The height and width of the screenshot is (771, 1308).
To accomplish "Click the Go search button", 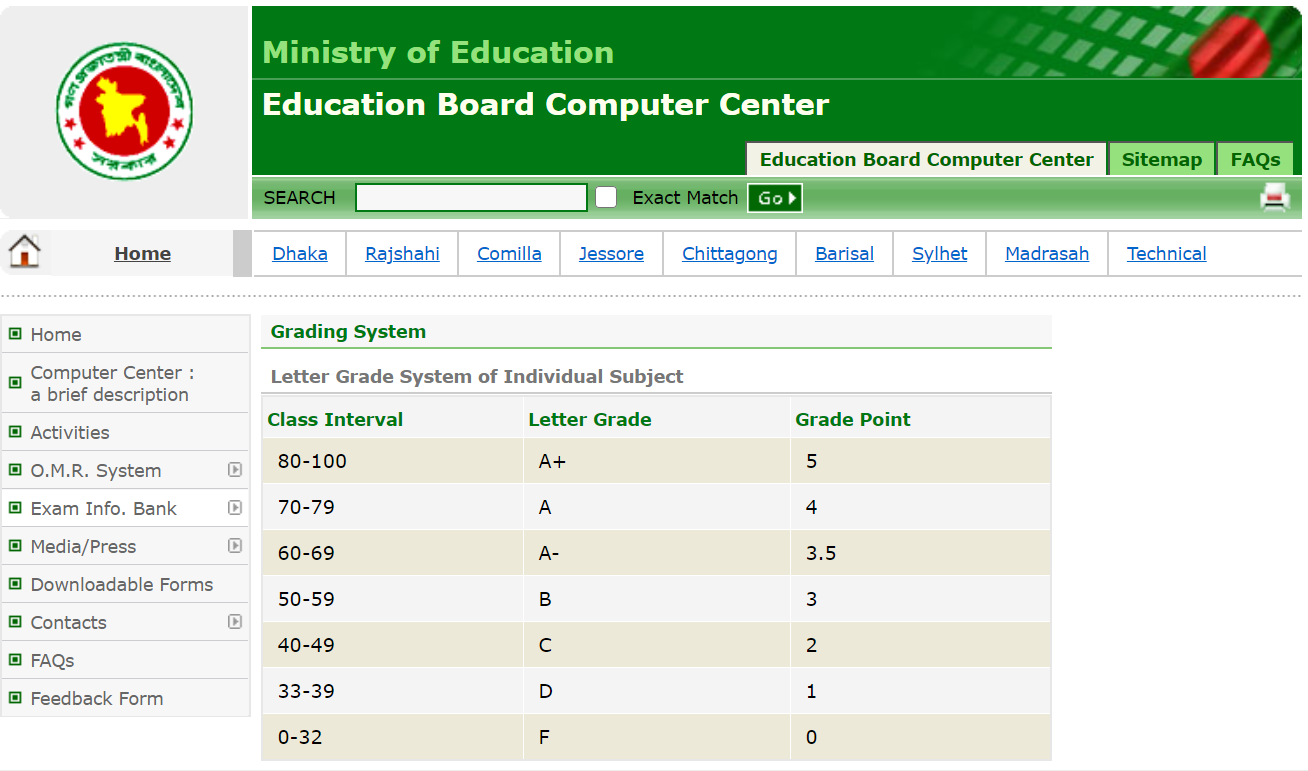I will tap(775, 198).
